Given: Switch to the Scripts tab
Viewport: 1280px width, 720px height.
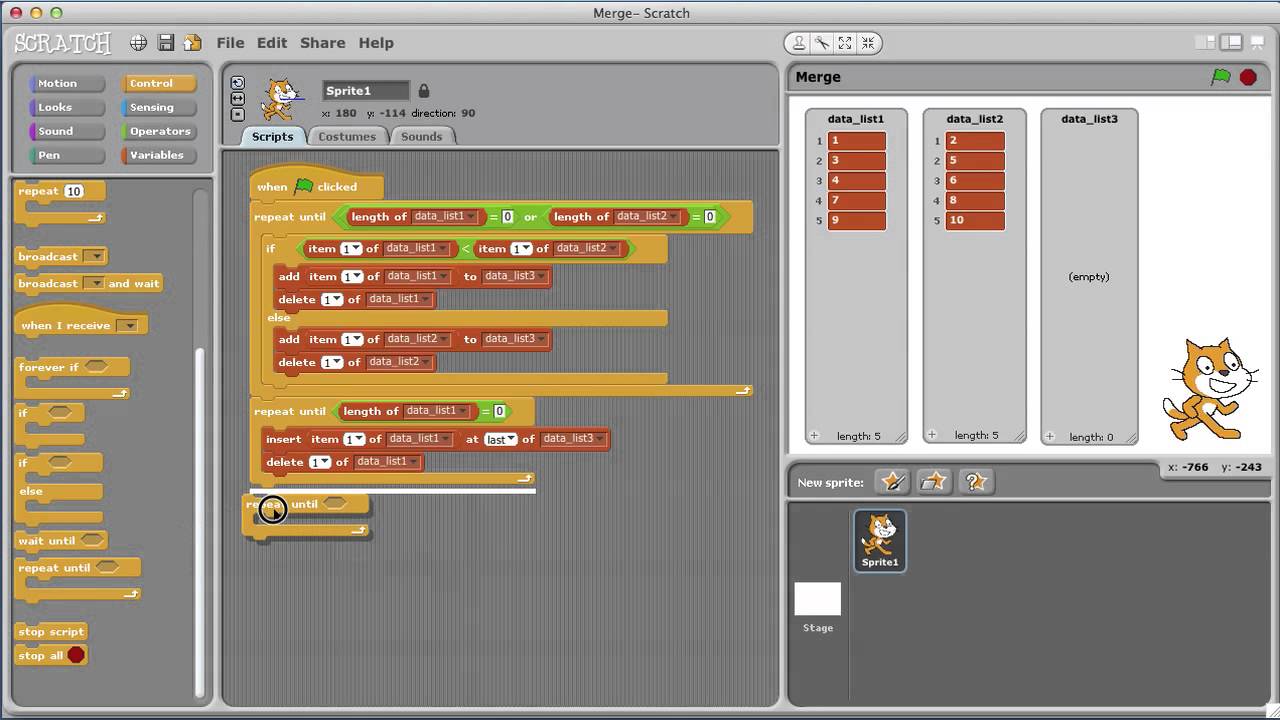Looking at the screenshot, I should [272, 136].
